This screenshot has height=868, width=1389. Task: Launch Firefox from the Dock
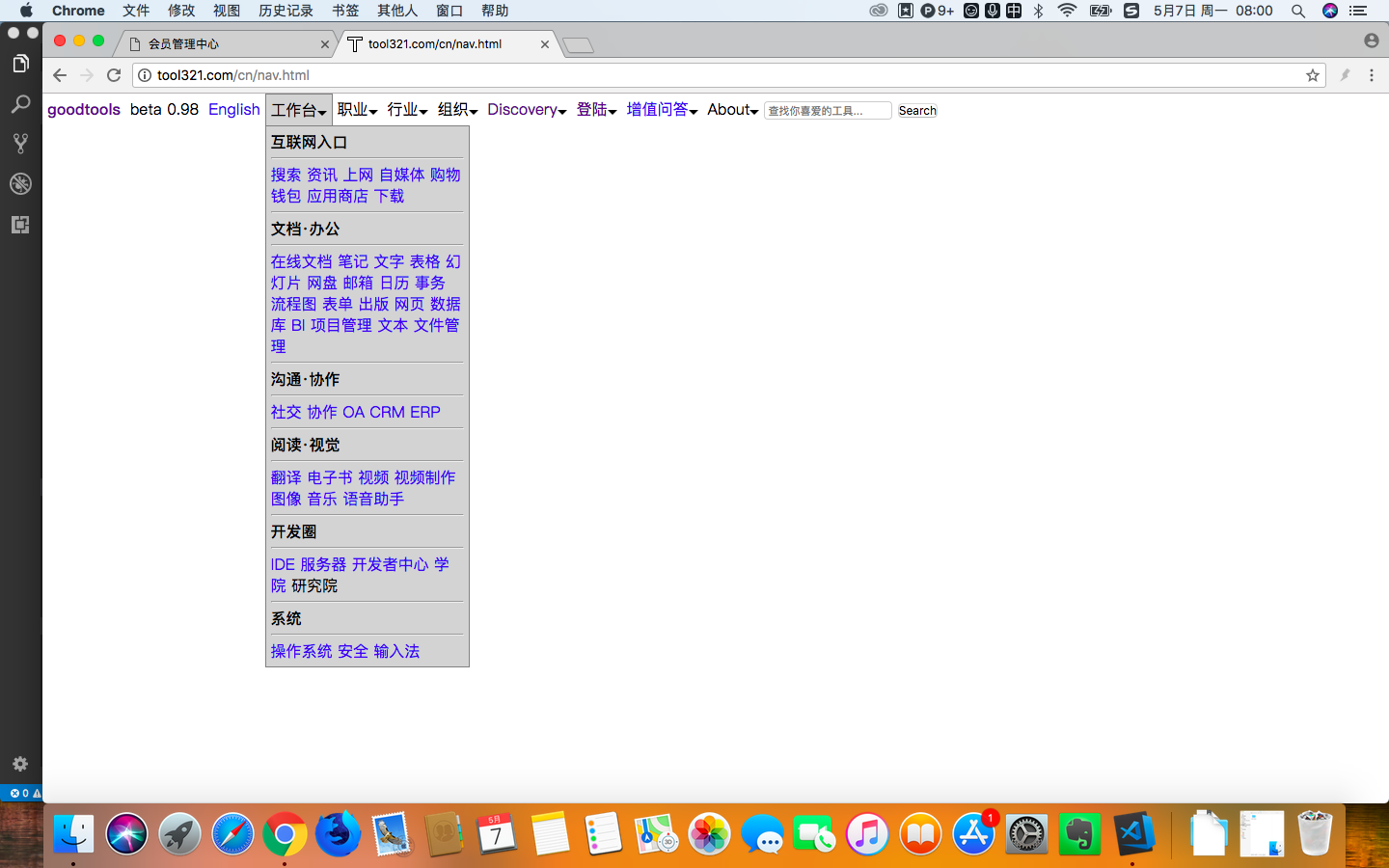pyautogui.click(x=337, y=833)
